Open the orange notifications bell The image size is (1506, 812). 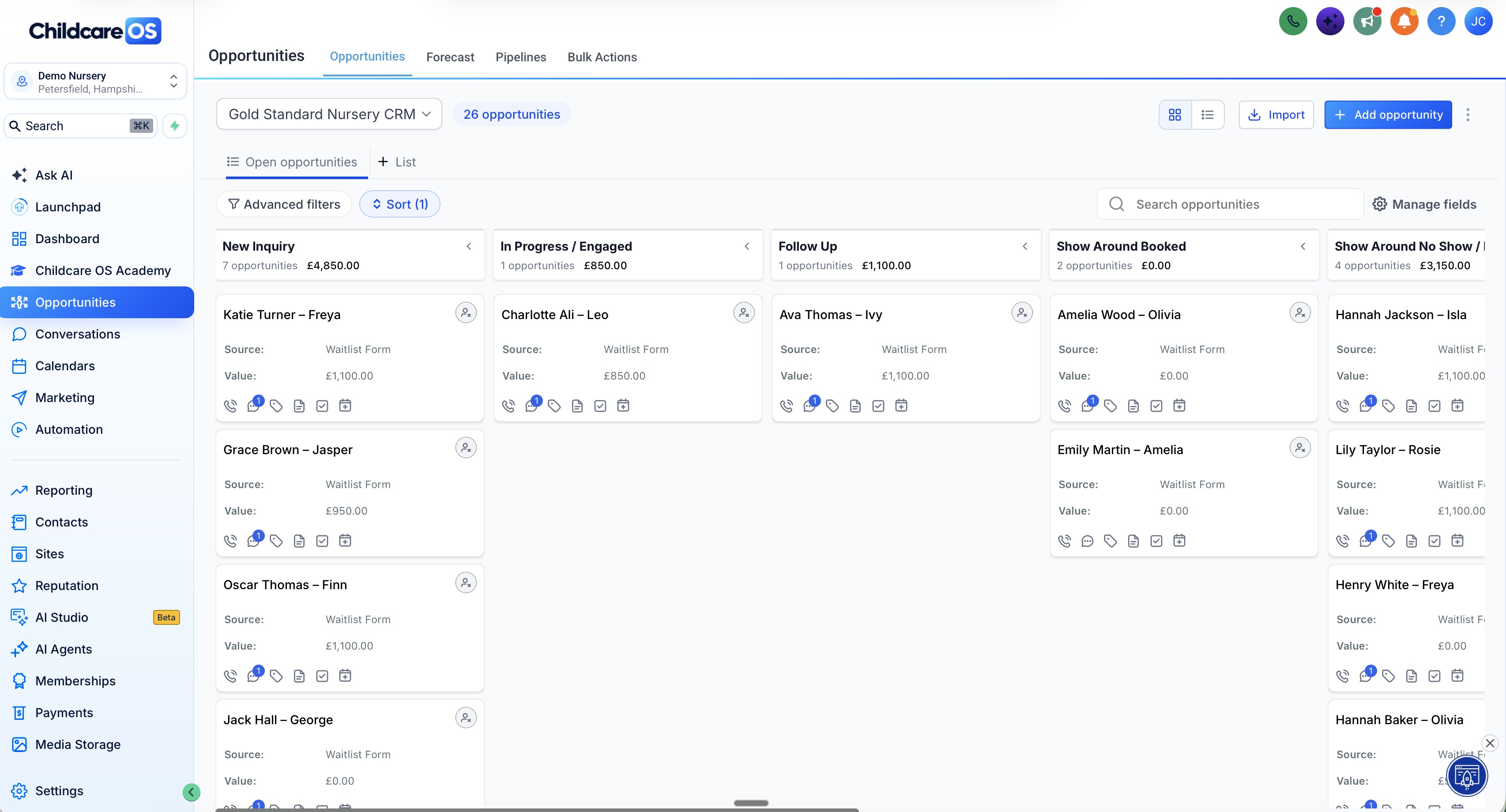pos(1404,22)
